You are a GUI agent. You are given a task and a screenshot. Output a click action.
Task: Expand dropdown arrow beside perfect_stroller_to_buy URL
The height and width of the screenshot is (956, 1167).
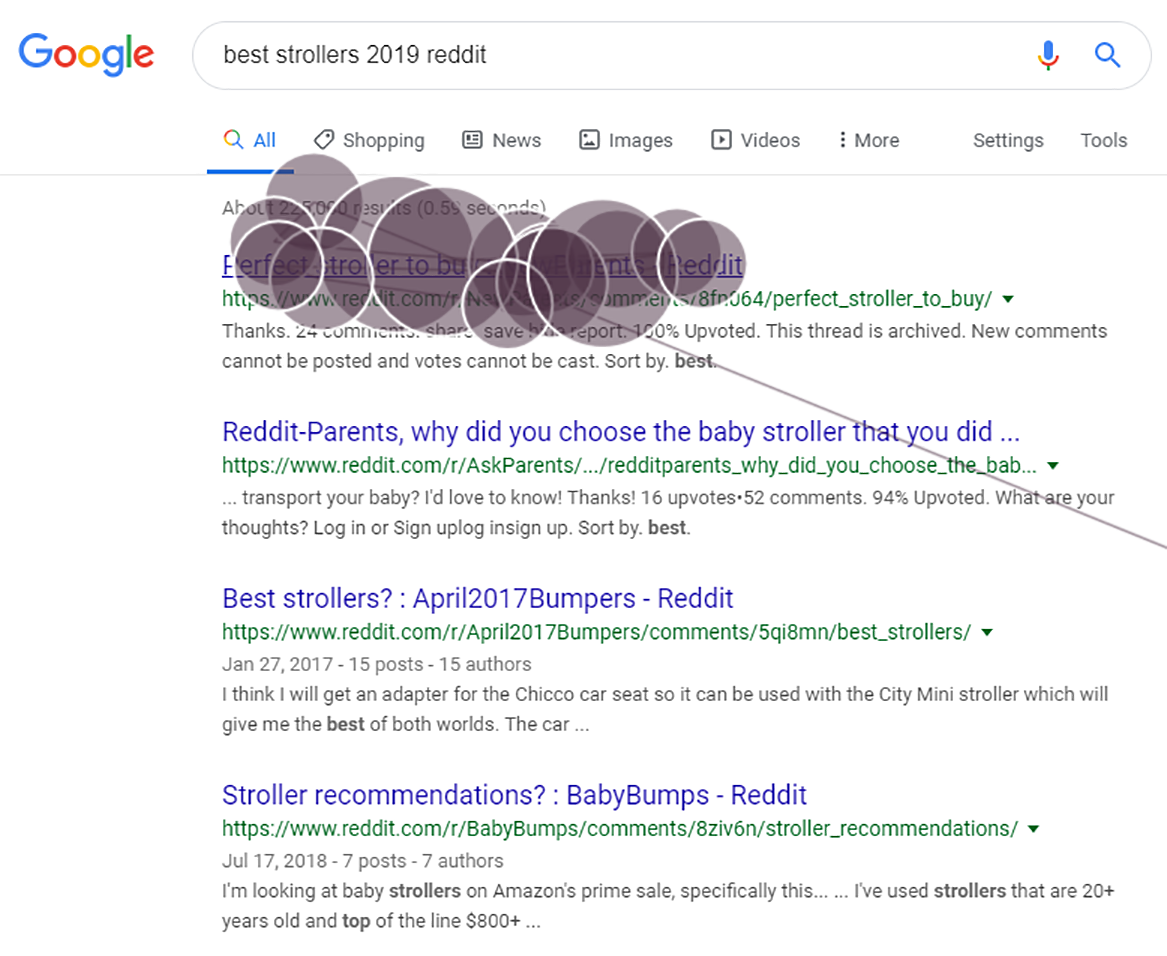tap(1008, 299)
